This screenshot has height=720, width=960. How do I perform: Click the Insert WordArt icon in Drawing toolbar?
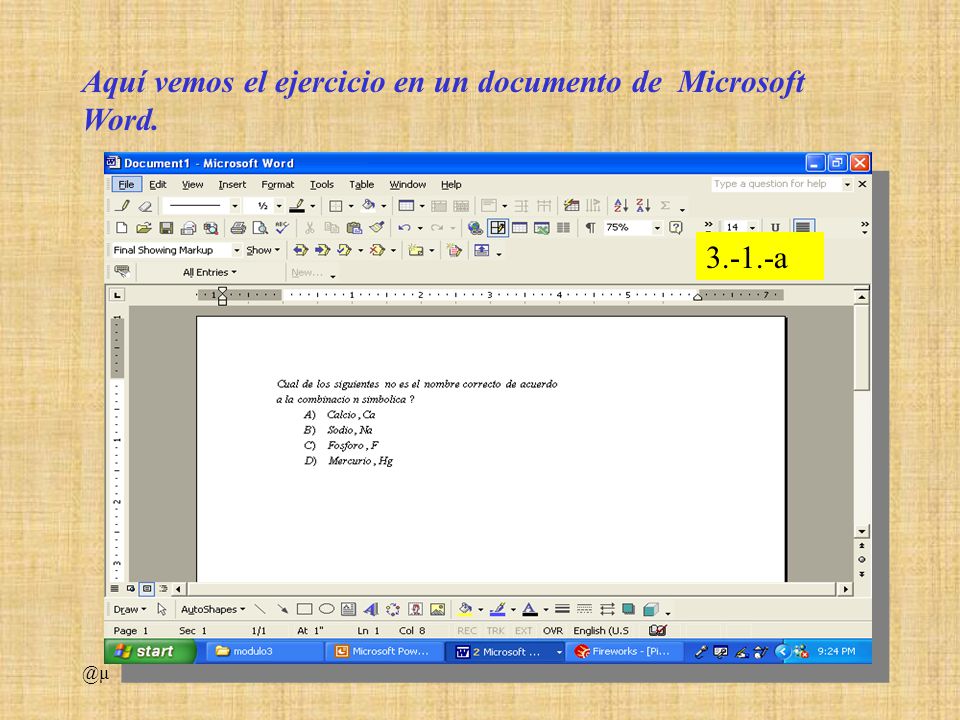tap(370, 609)
